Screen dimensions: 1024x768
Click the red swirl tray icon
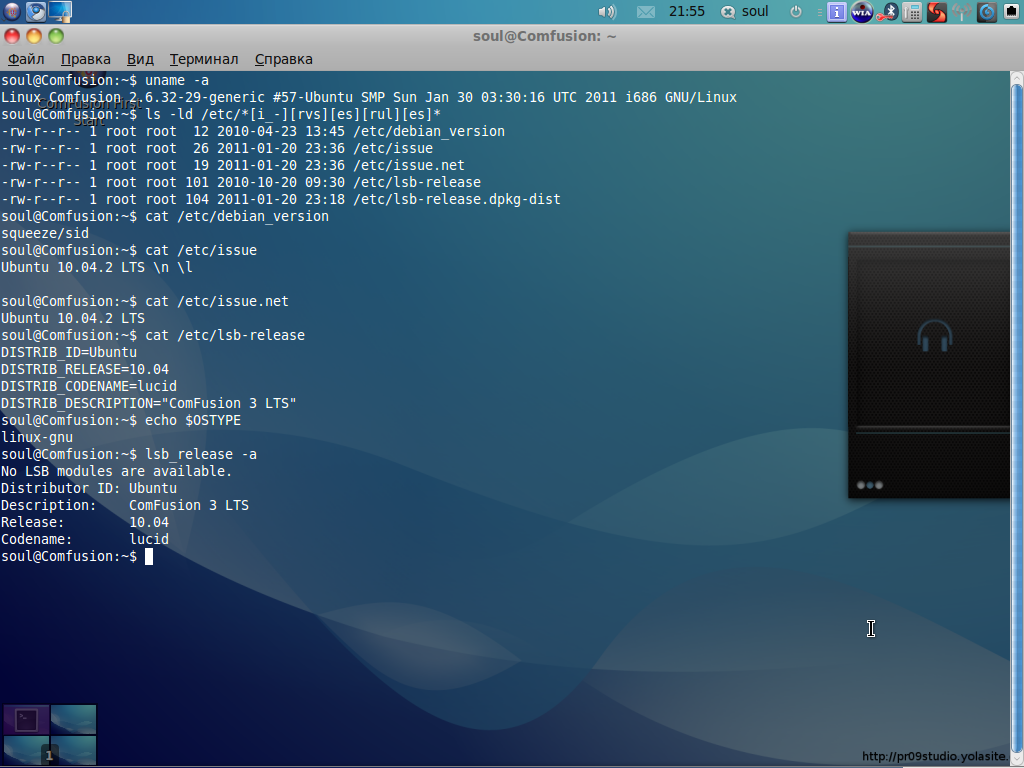tap(936, 12)
